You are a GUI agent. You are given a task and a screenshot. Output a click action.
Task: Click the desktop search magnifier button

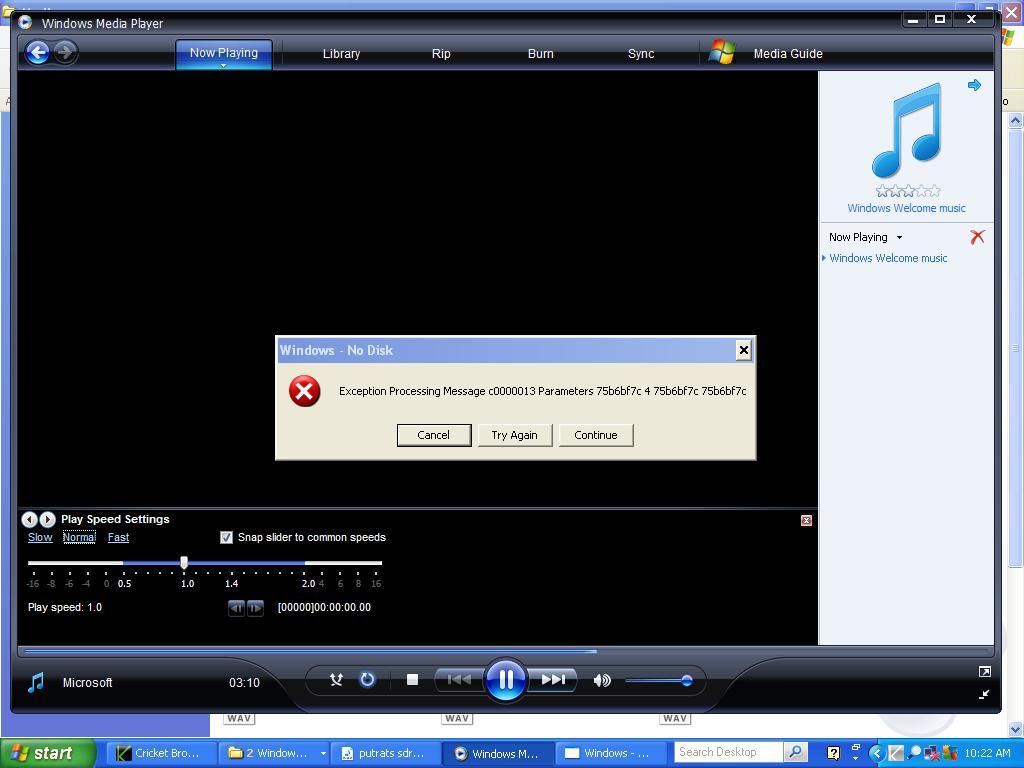click(795, 752)
